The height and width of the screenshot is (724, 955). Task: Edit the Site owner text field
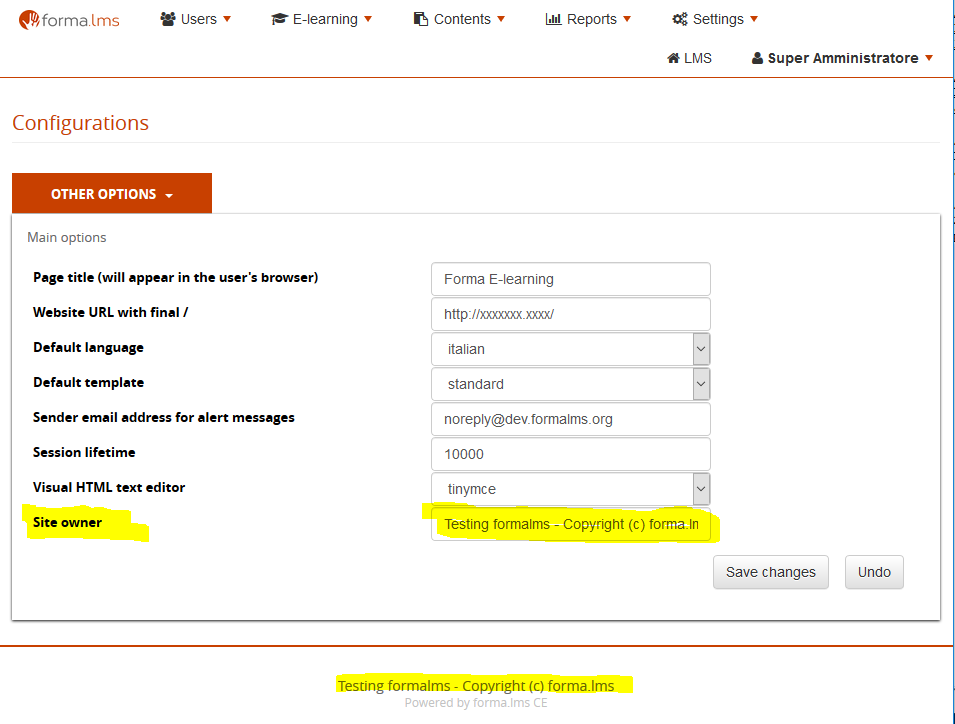(570, 524)
